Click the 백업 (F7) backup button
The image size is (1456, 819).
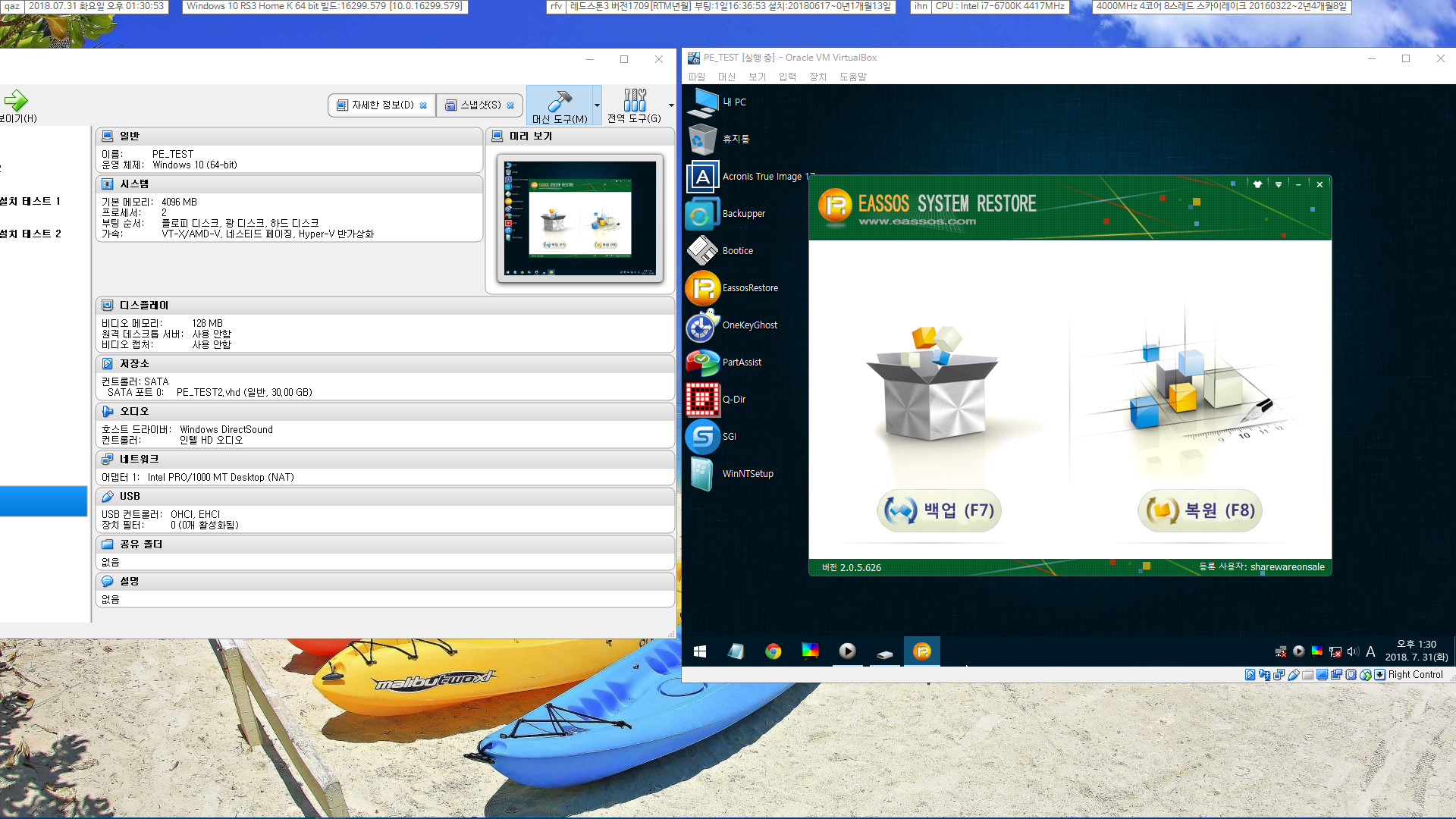(x=939, y=510)
